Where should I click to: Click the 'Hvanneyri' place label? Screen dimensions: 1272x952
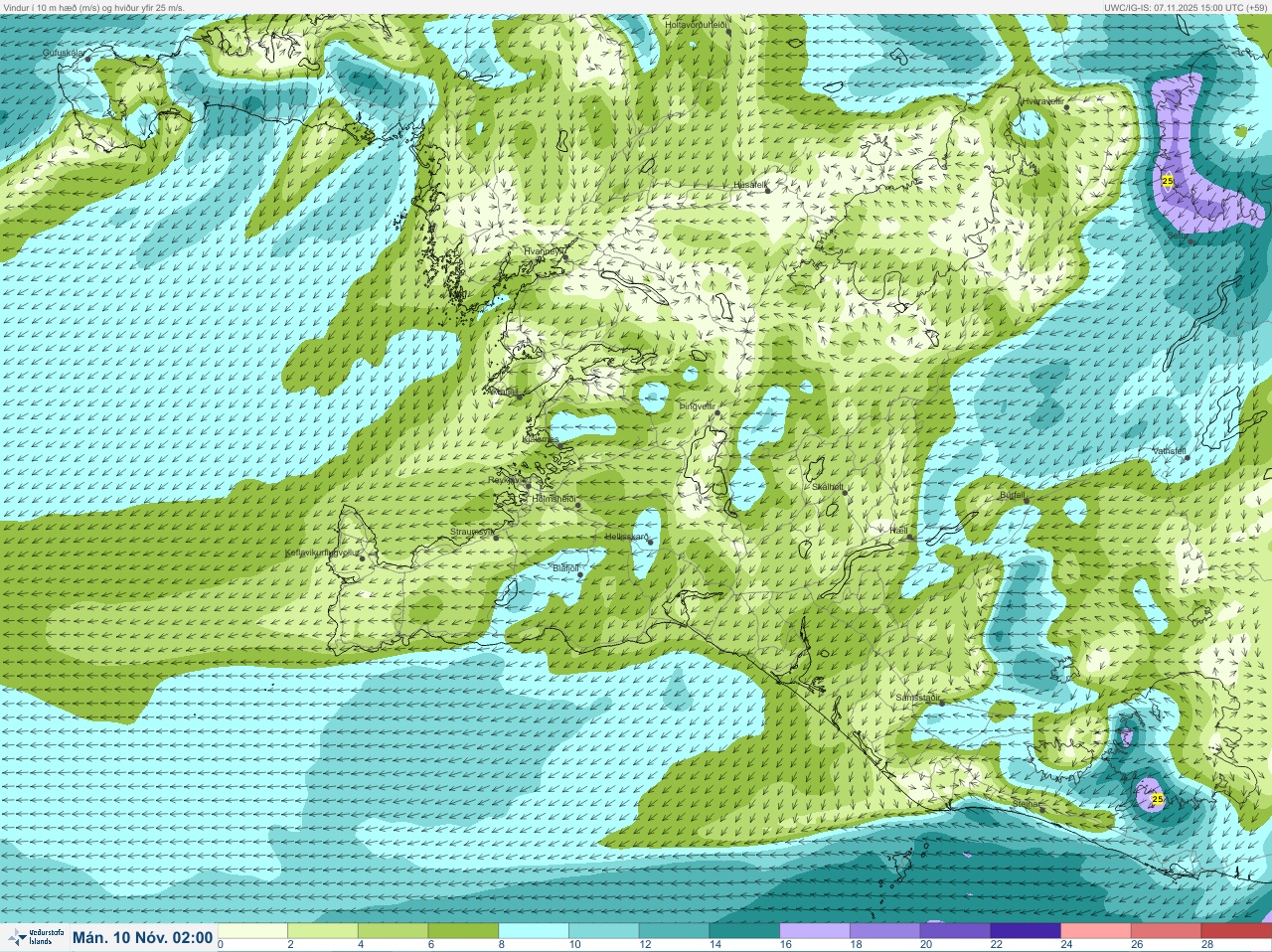coord(544,251)
